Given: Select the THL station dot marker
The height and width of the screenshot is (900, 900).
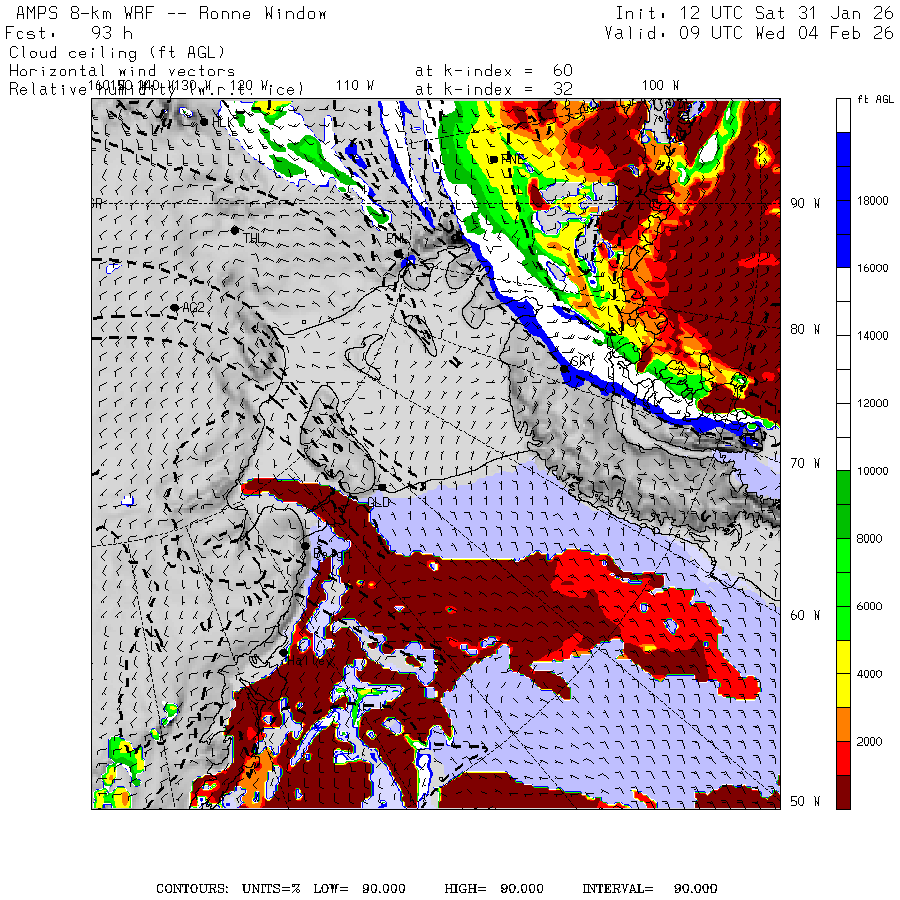Looking at the screenshot, I should click(235, 230).
